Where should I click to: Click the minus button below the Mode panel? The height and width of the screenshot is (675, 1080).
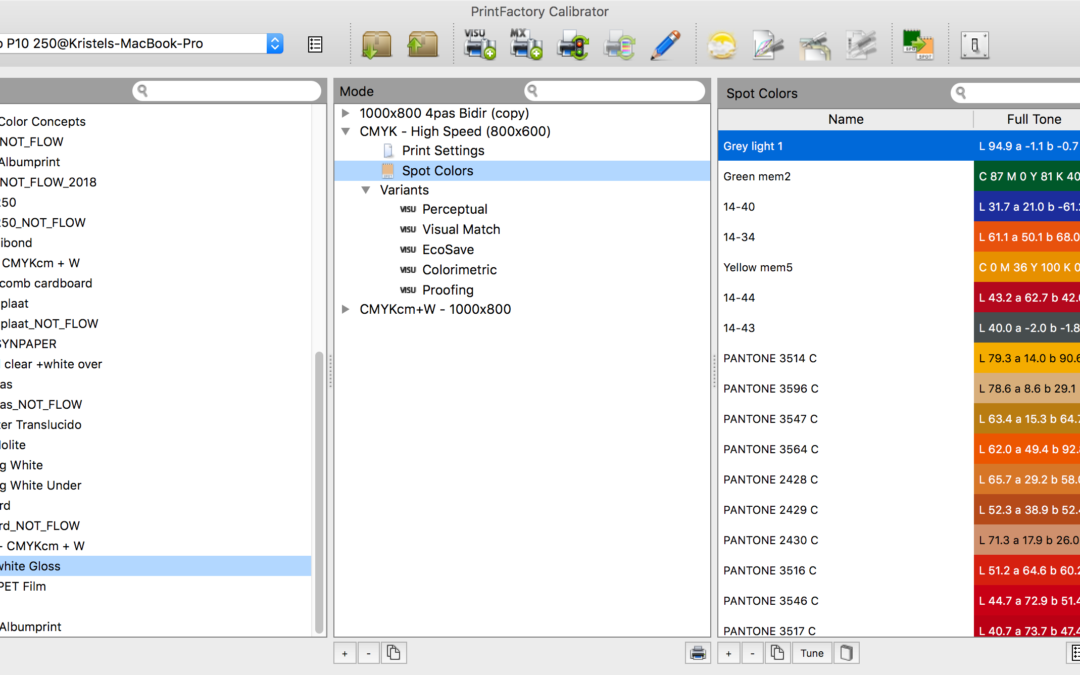pos(368,653)
